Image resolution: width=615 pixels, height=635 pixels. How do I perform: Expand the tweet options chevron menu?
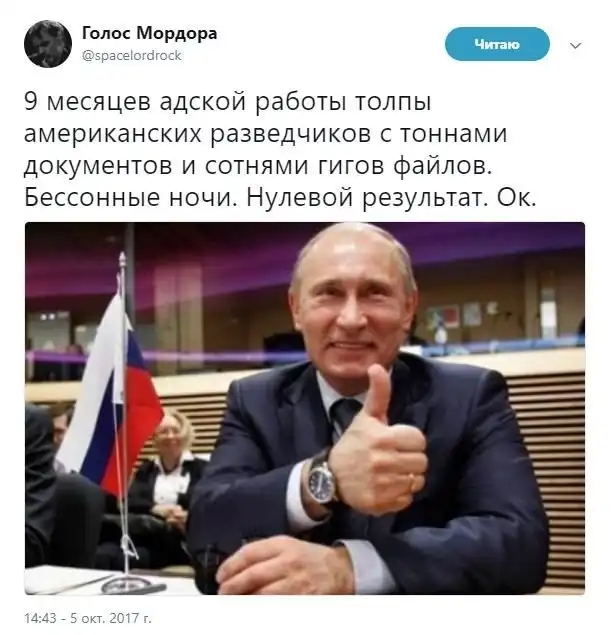[x=575, y=45]
